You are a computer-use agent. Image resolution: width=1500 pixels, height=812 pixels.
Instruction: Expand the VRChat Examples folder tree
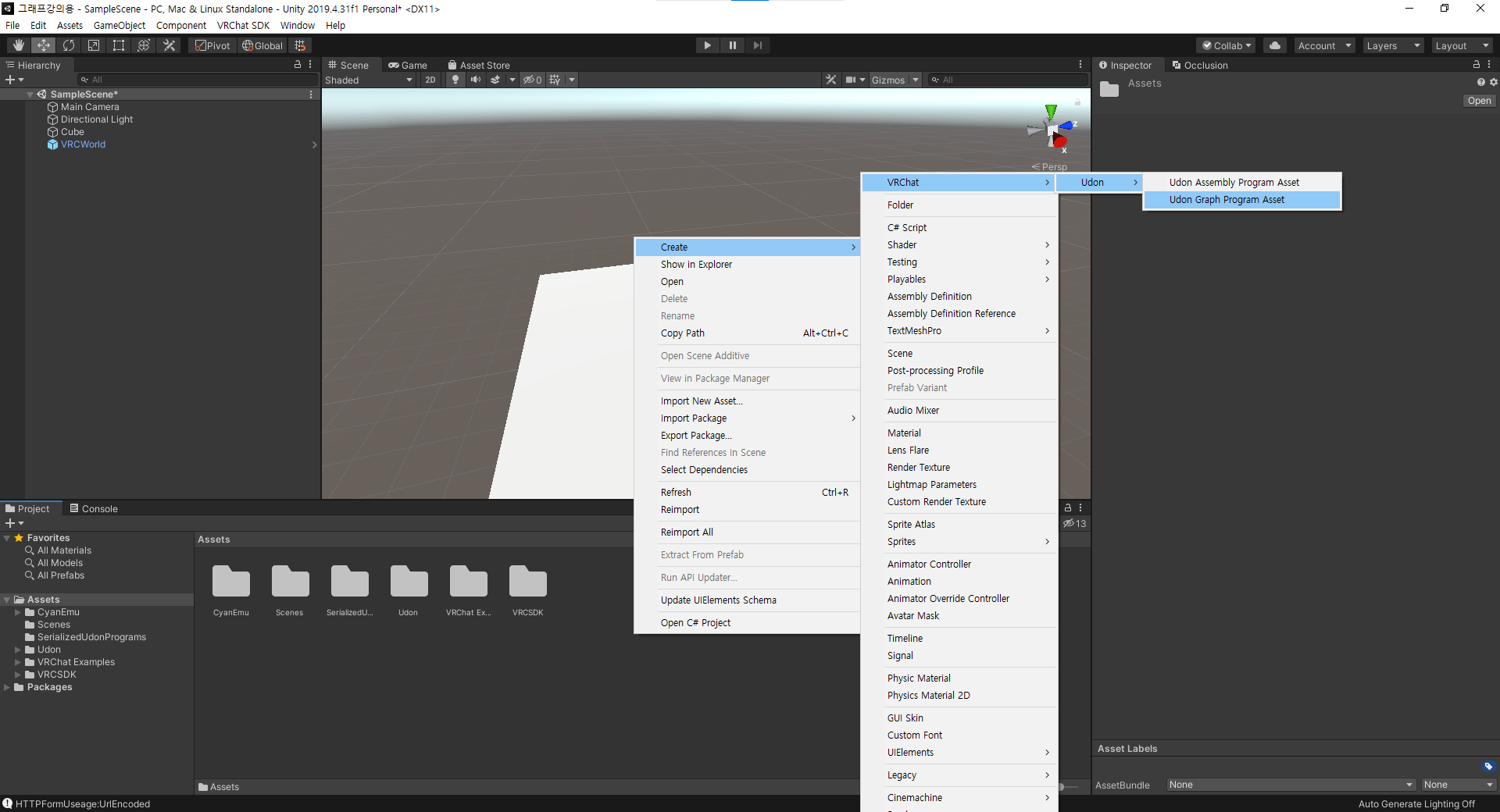click(x=18, y=662)
